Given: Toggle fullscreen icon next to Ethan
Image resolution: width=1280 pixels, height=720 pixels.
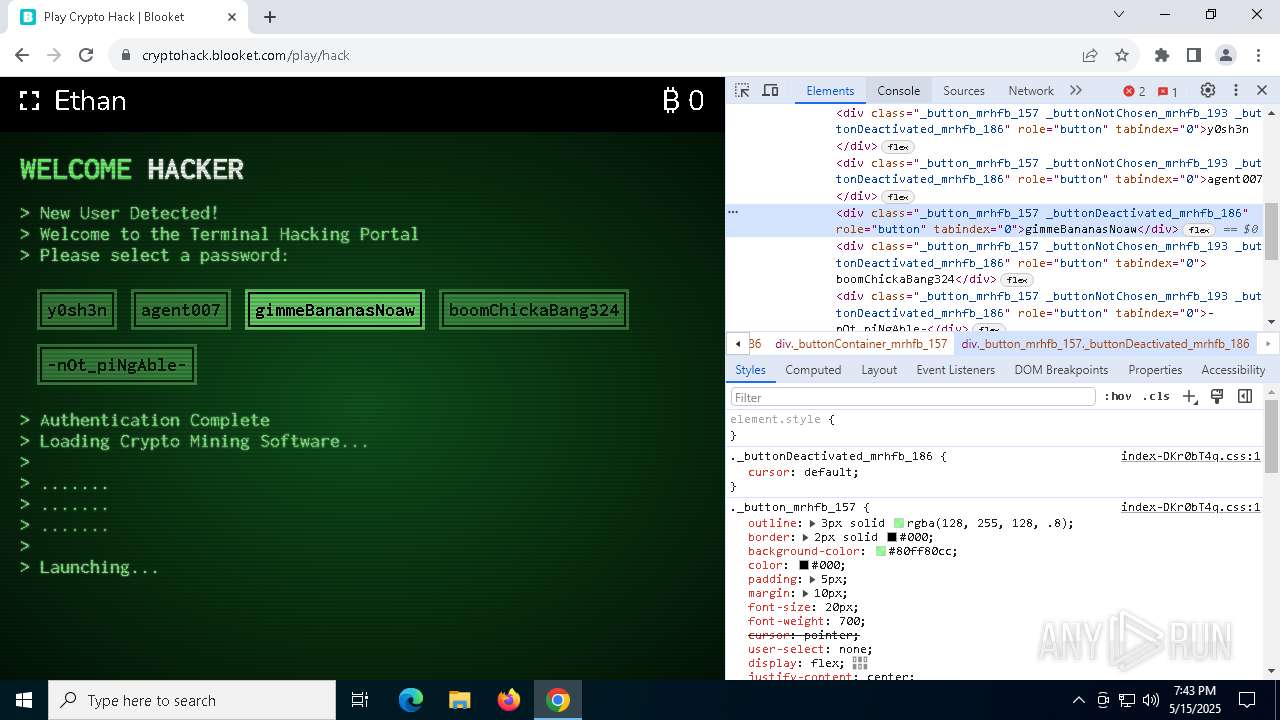Looking at the screenshot, I should click(30, 101).
